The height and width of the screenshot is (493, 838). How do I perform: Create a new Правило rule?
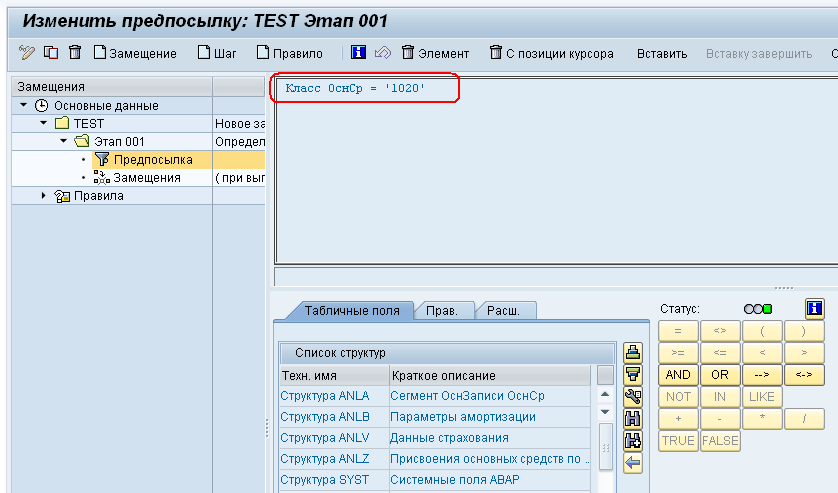pyautogui.click(x=290, y=53)
